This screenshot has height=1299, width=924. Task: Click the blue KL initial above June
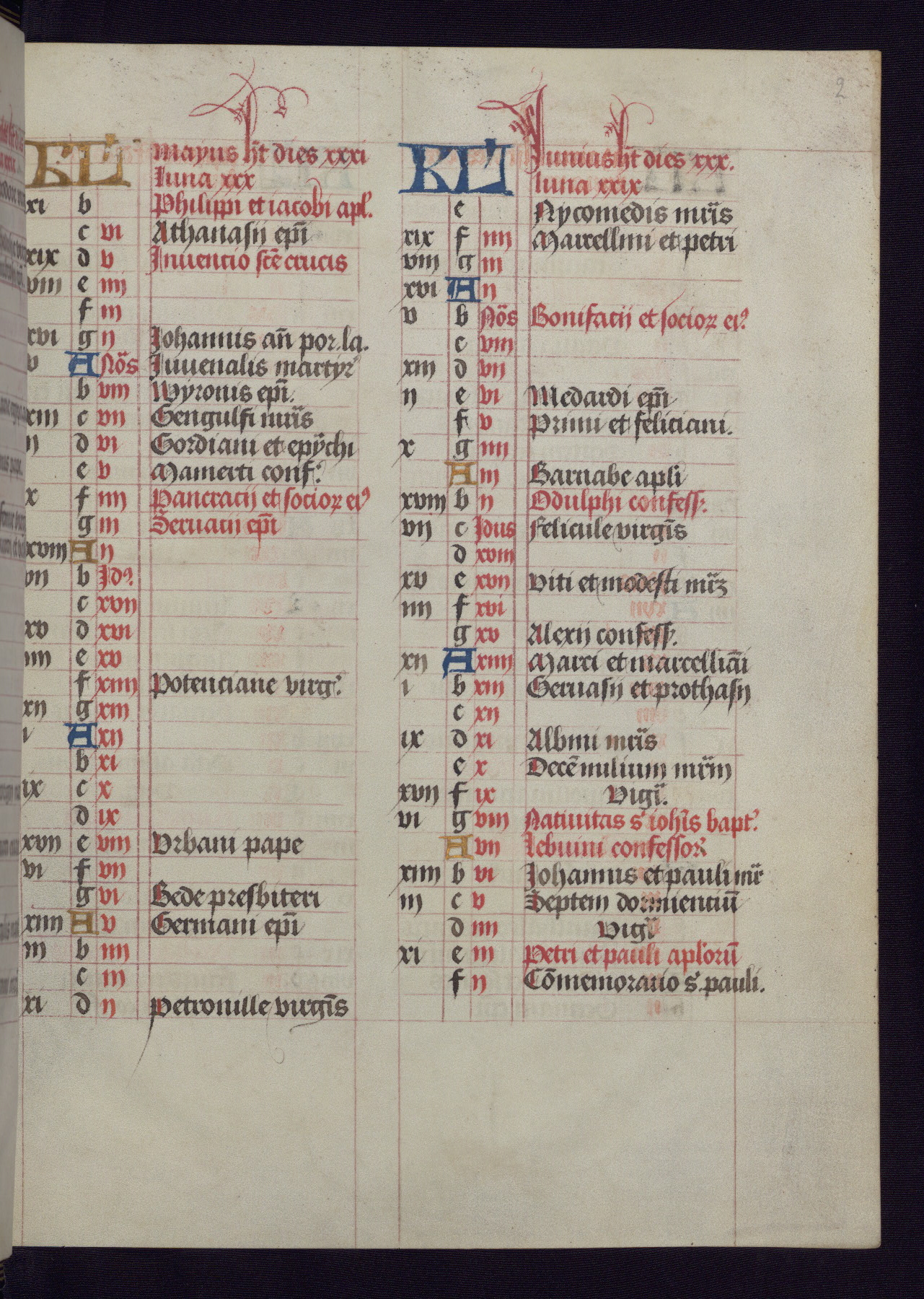point(456,170)
